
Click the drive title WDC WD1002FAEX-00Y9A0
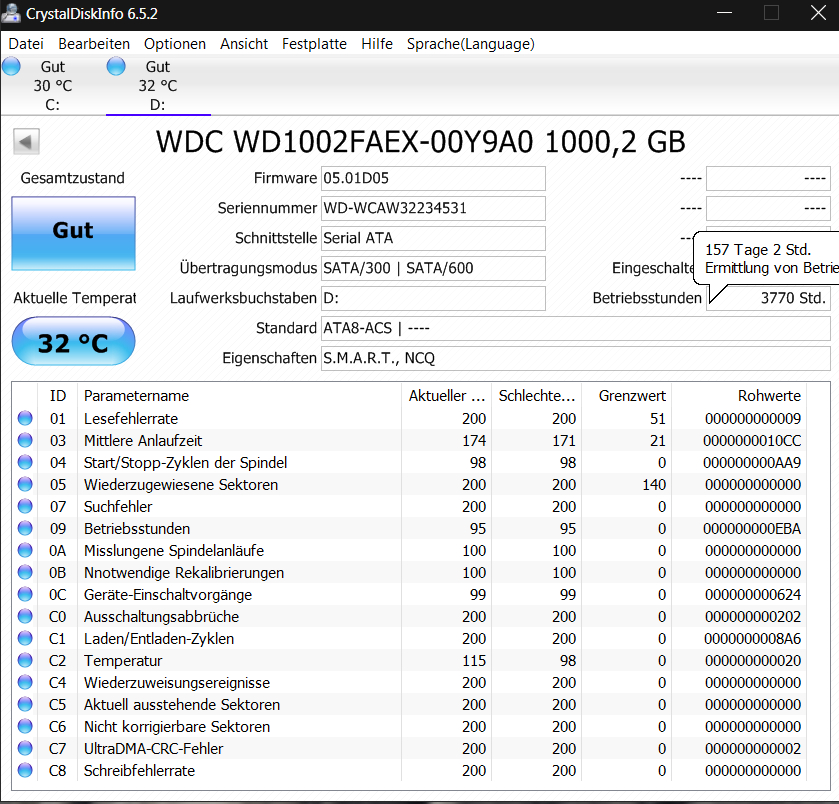coord(421,142)
